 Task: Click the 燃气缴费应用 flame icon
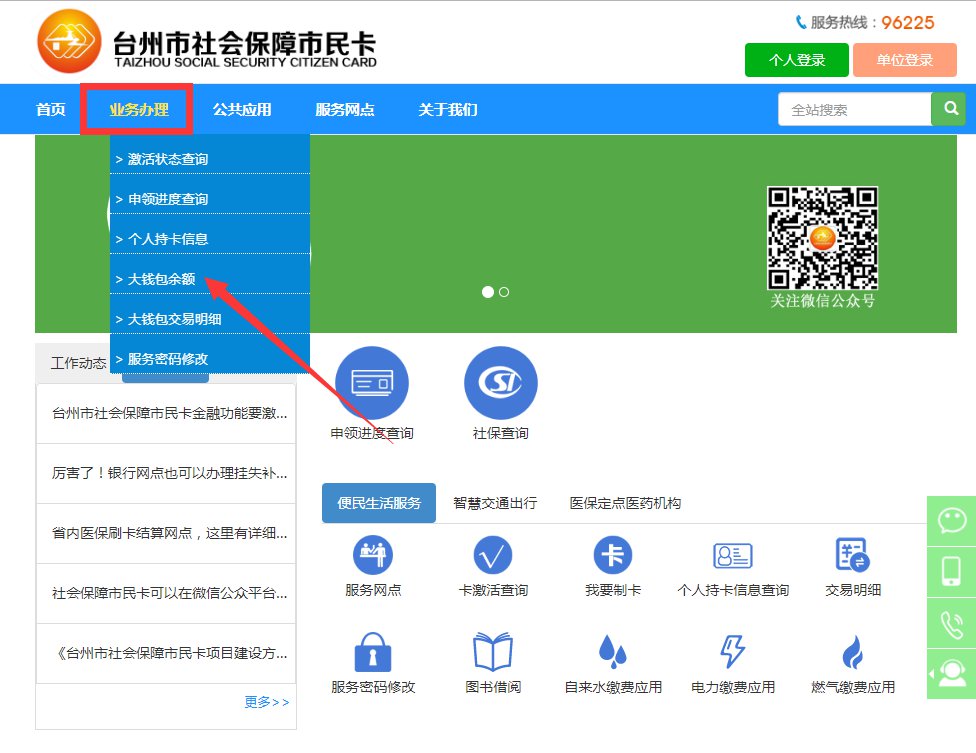(x=852, y=652)
